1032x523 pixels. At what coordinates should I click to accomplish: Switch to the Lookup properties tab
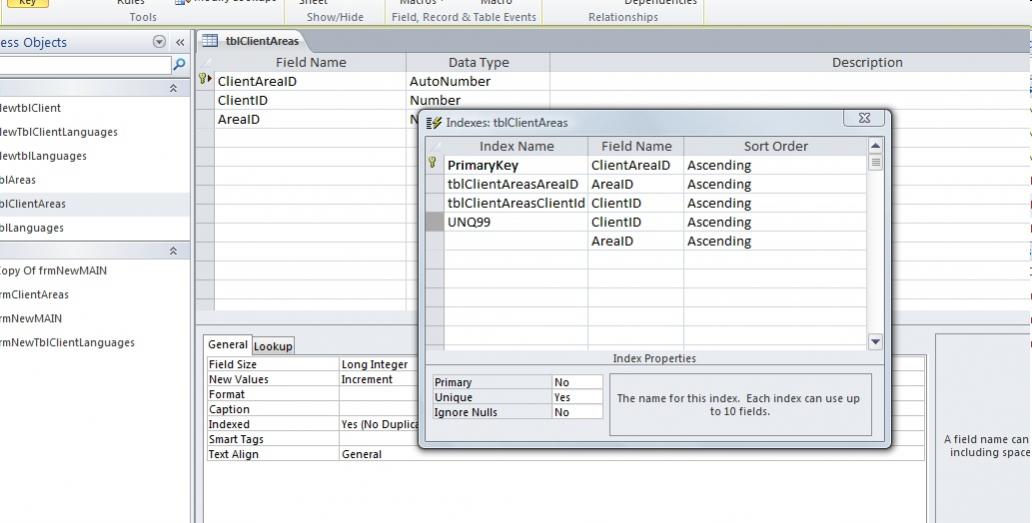272,346
